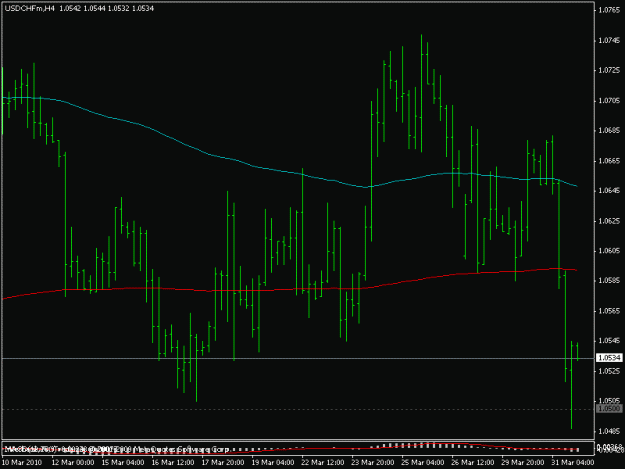Viewport: 625px width, 469px height.
Task: Click the 1.0665 price axis label
Action: pos(609,161)
